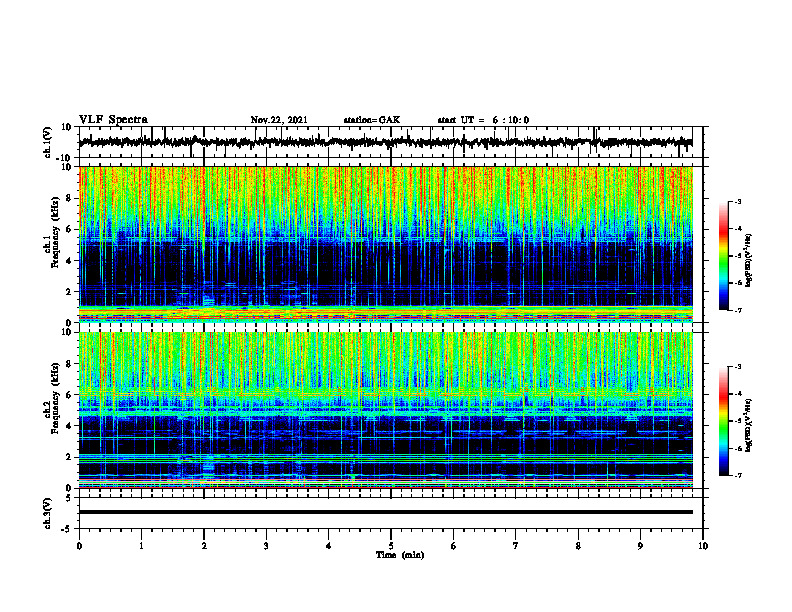Click the ch.1 color bar log(PSD) label
Screen dimensions: 792x612
749,261
